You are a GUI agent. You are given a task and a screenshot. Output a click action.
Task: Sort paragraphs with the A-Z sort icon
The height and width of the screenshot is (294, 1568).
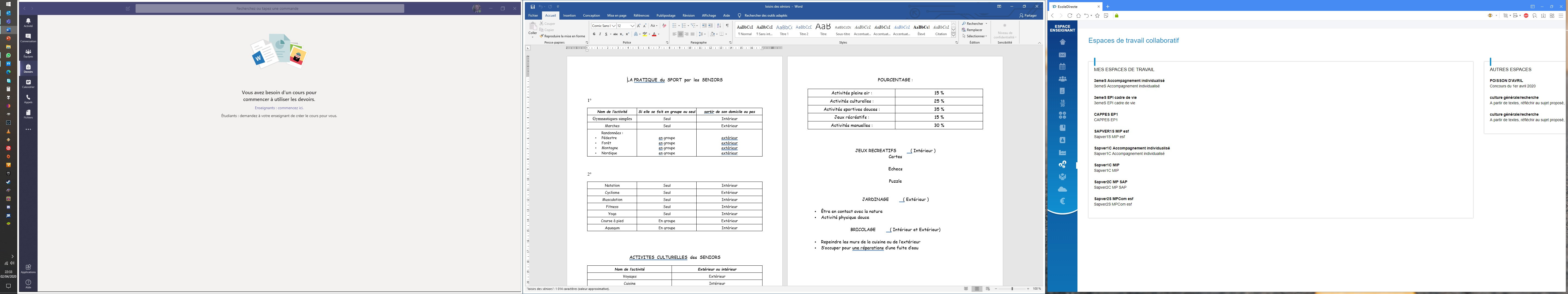tap(719, 26)
